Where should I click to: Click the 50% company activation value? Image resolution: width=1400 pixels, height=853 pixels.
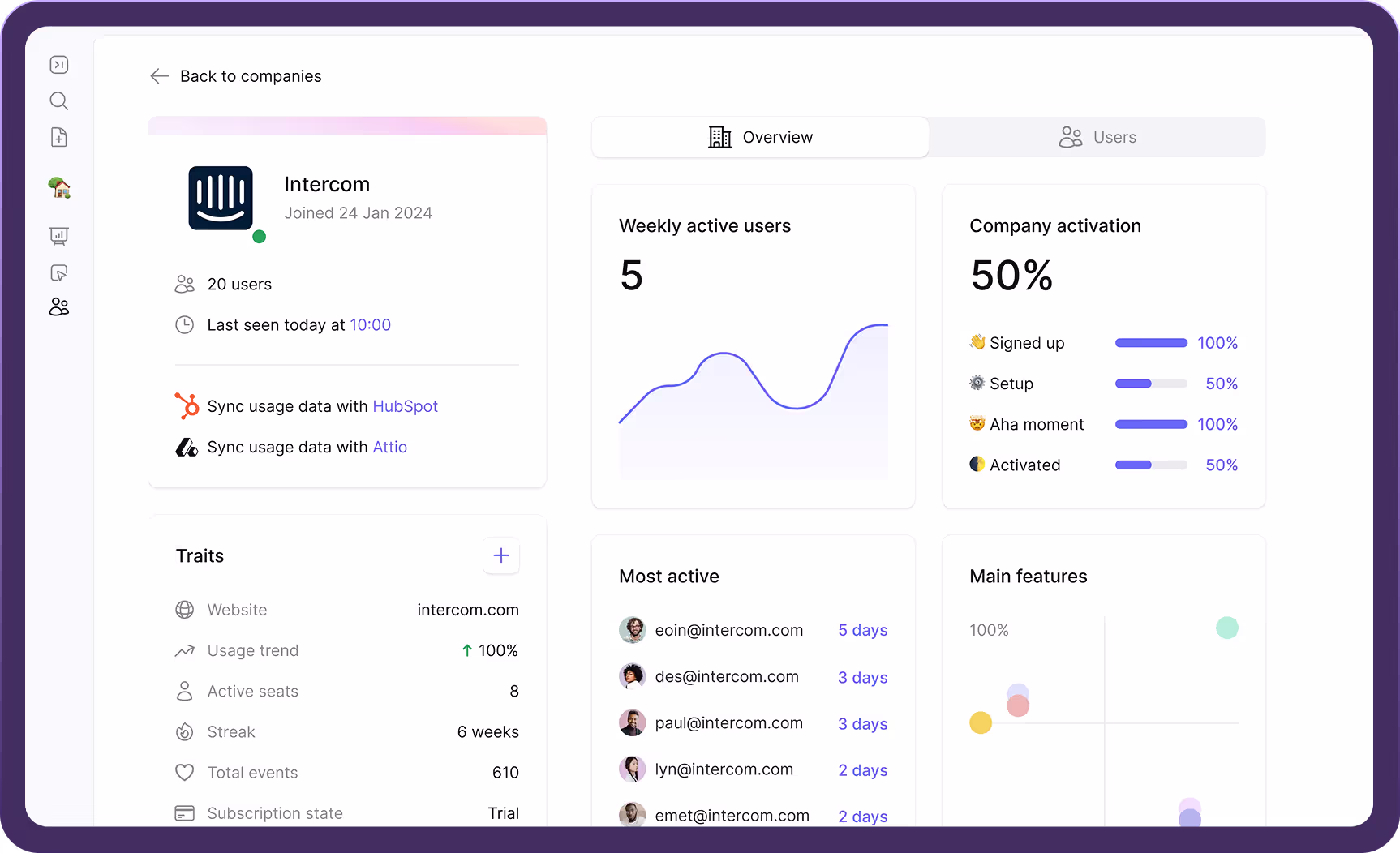(x=1011, y=276)
